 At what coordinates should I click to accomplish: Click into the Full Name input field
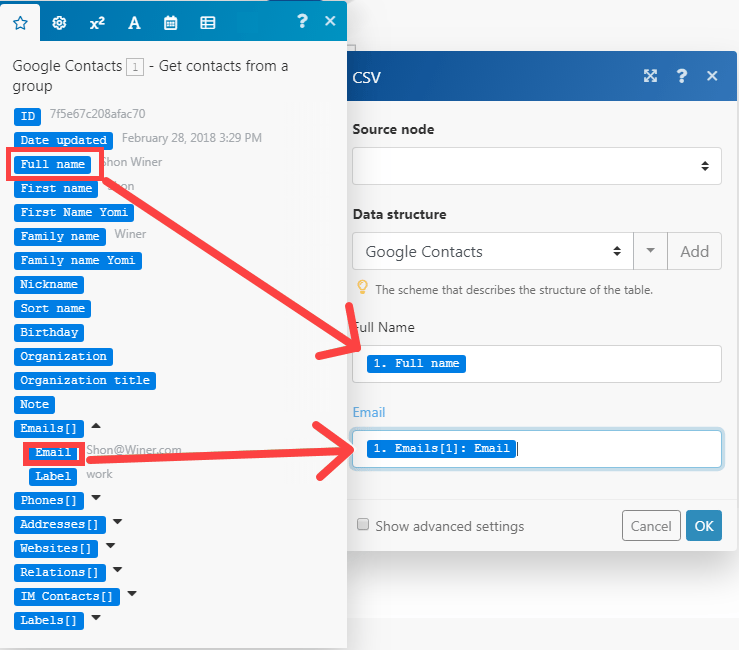[537, 364]
